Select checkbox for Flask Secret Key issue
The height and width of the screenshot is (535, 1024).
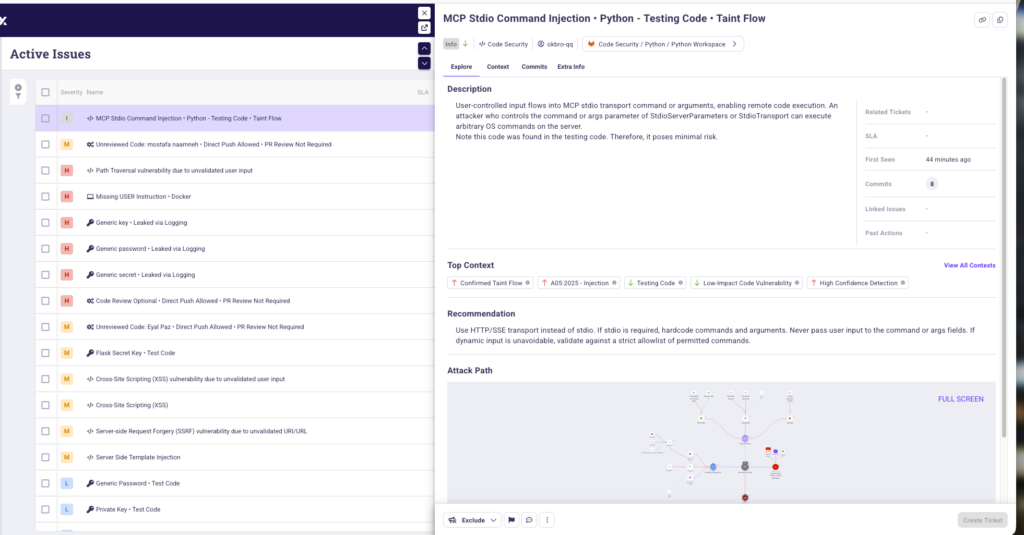click(45, 353)
